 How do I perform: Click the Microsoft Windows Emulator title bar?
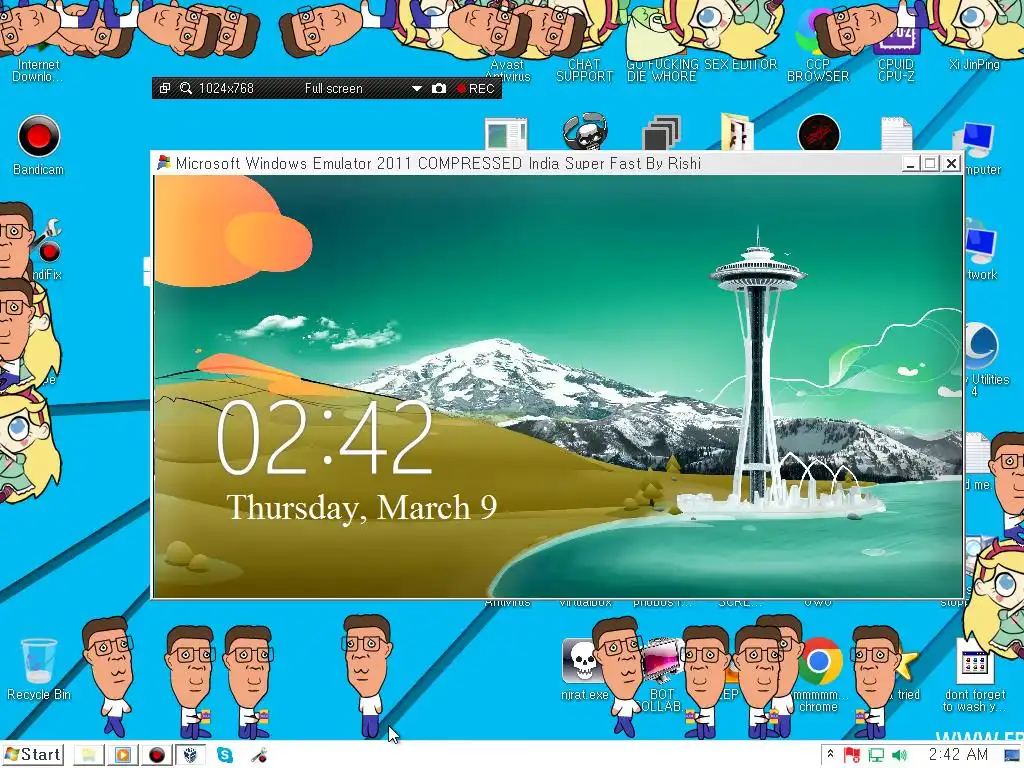click(x=526, y=163)
